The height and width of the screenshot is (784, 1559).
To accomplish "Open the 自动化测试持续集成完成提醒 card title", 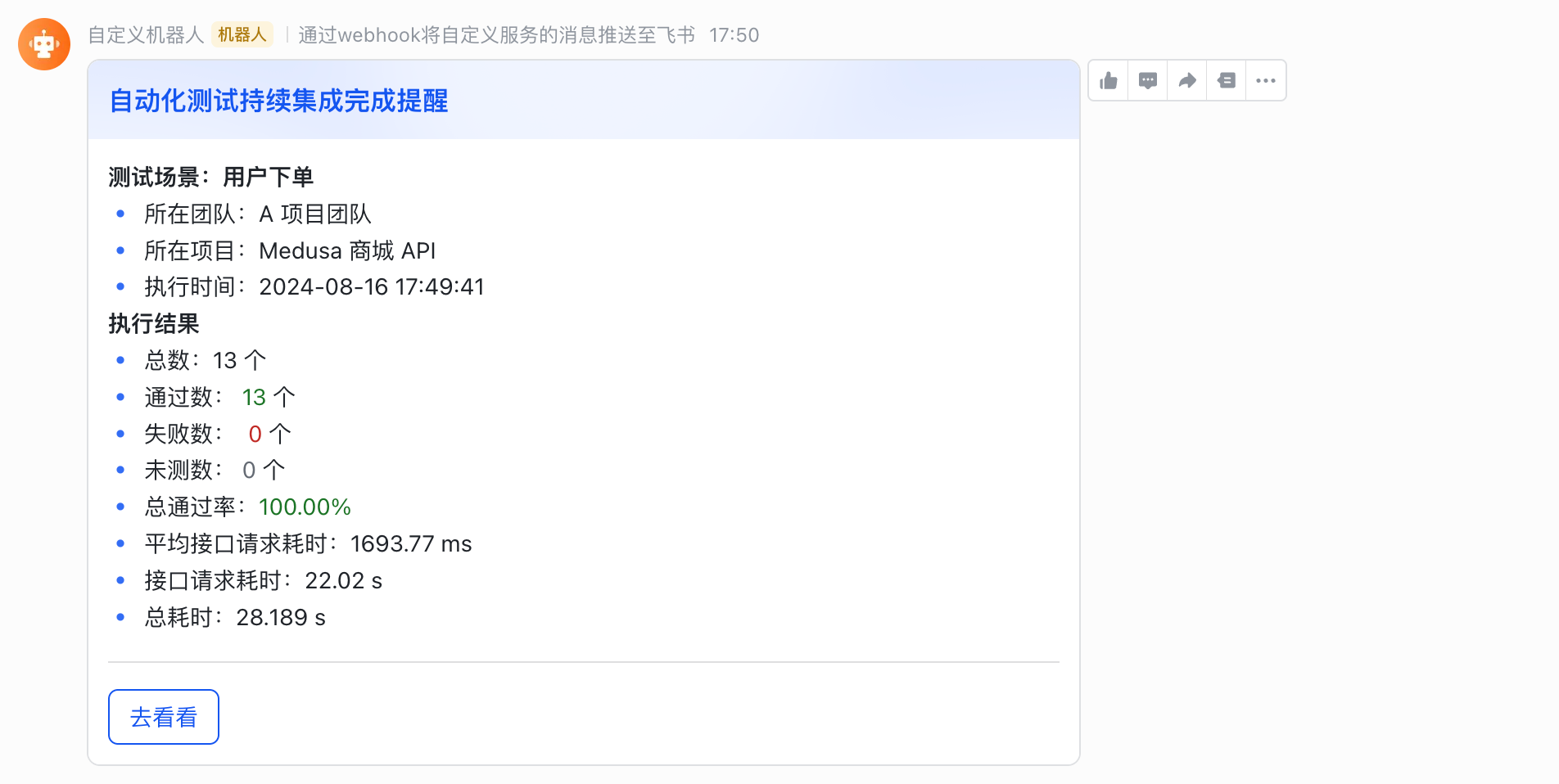I will click(x=278, y=102).
